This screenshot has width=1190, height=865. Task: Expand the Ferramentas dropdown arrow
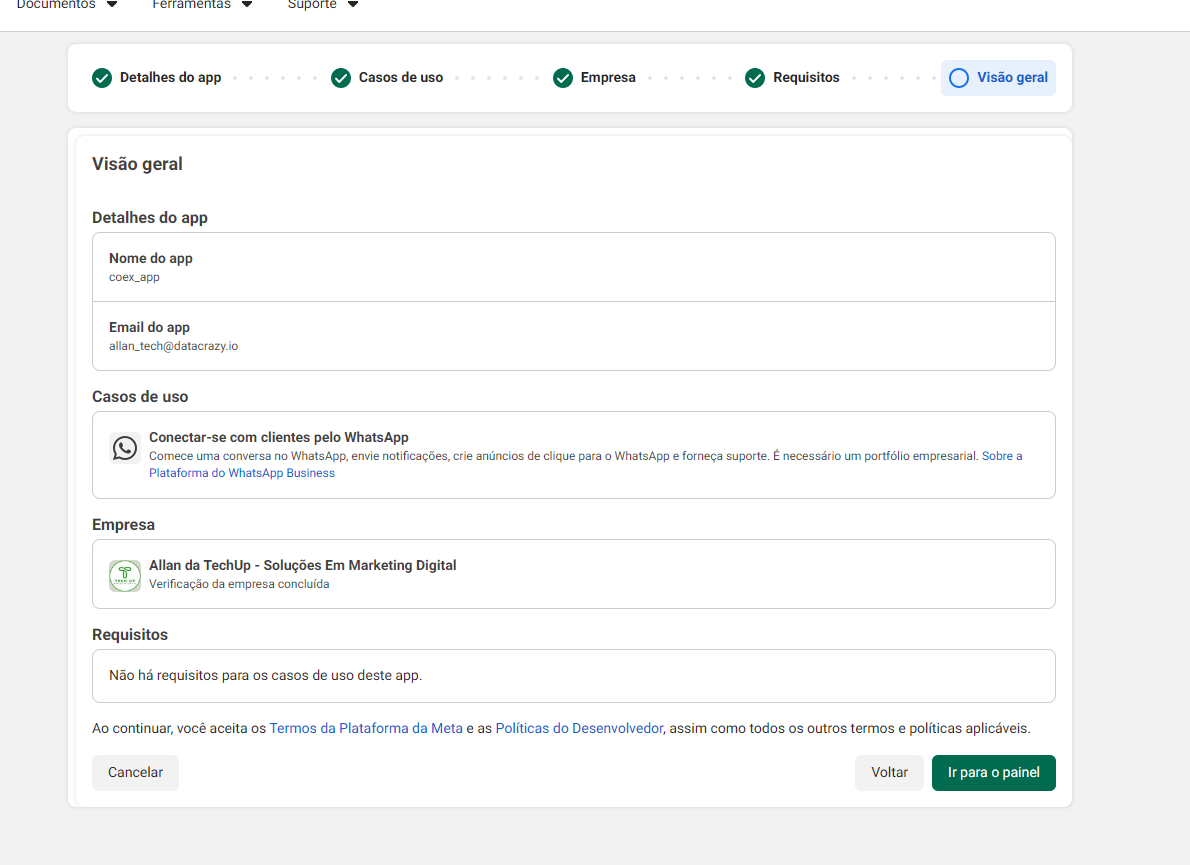pos(247,5)
